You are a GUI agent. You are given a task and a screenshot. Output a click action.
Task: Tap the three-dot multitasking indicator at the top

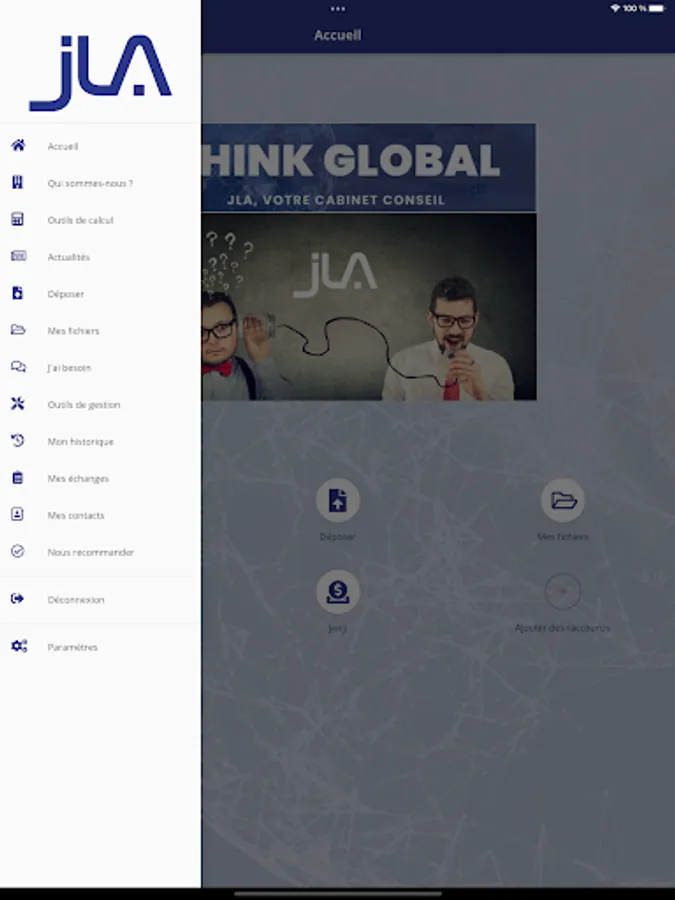coord(338,9)
